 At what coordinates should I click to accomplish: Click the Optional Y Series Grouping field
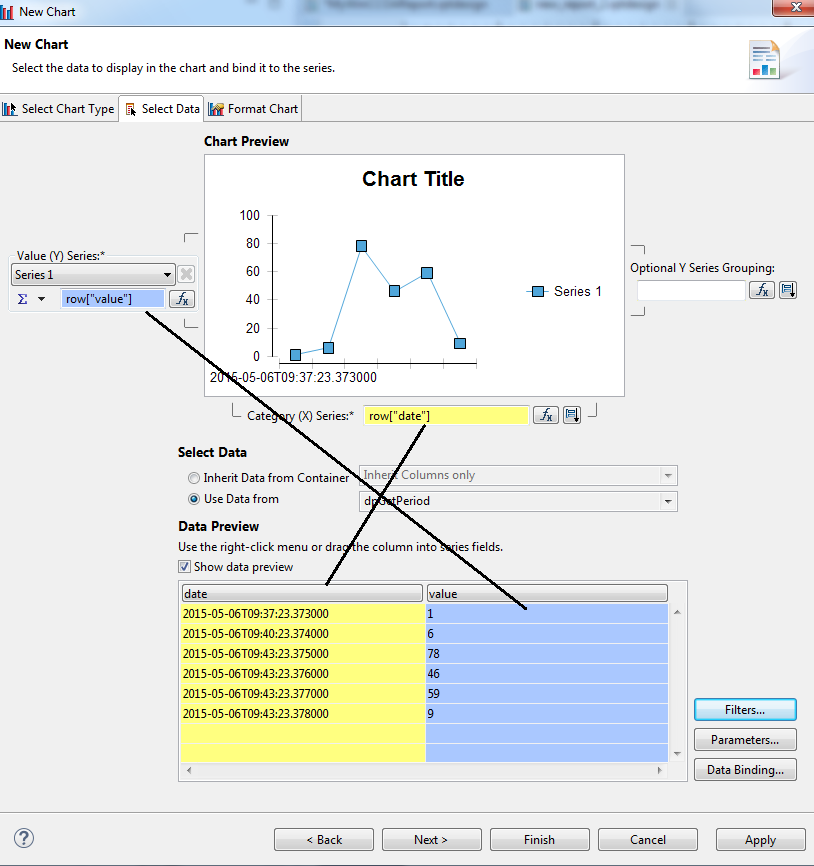click(x=691, y=290)
